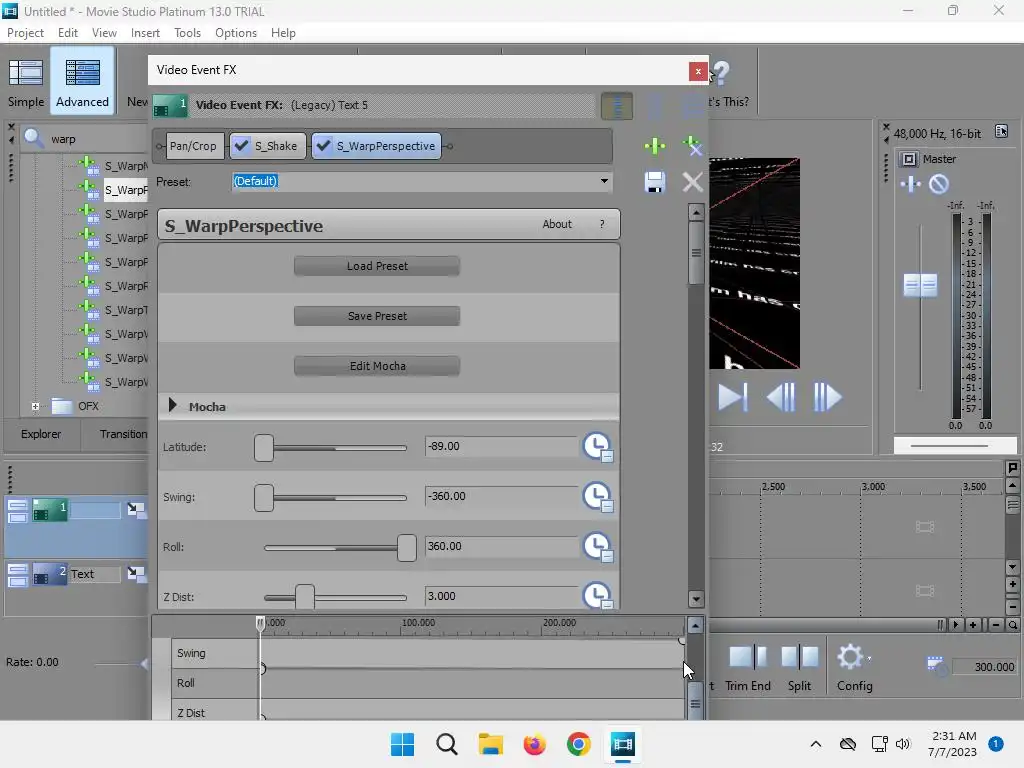Click Trim End tool
Screen dimensions: 1024x768
point(748,667)
